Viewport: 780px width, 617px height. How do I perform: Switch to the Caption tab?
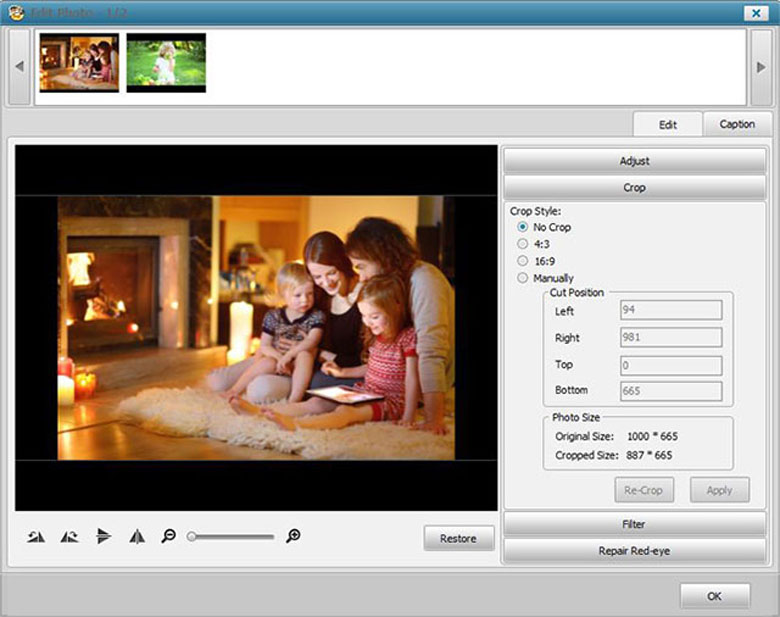737,124
